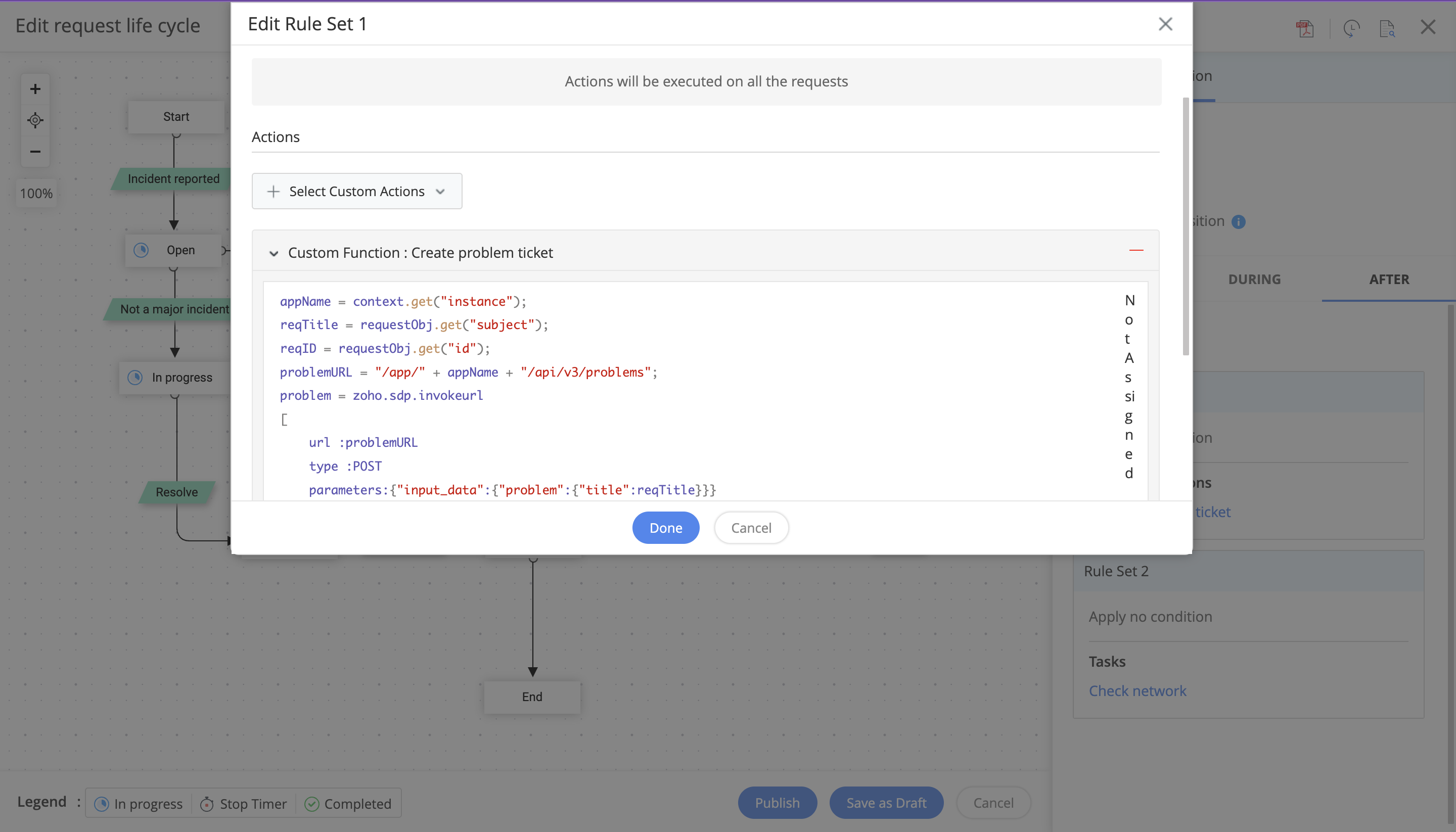Click the dialog vertical scrollbar
Viewport: 1456px width, 832px height.
coord(1185,226)
